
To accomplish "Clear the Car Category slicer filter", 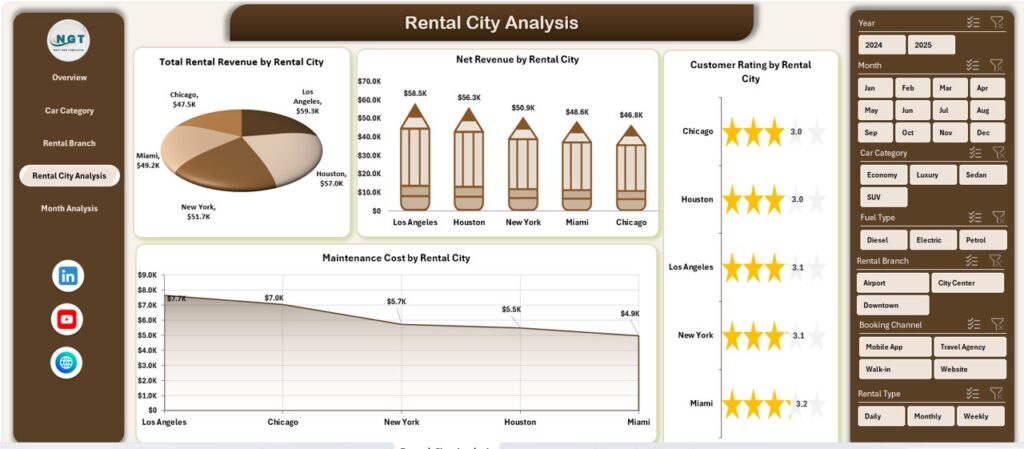I will (x=997, y=152).
